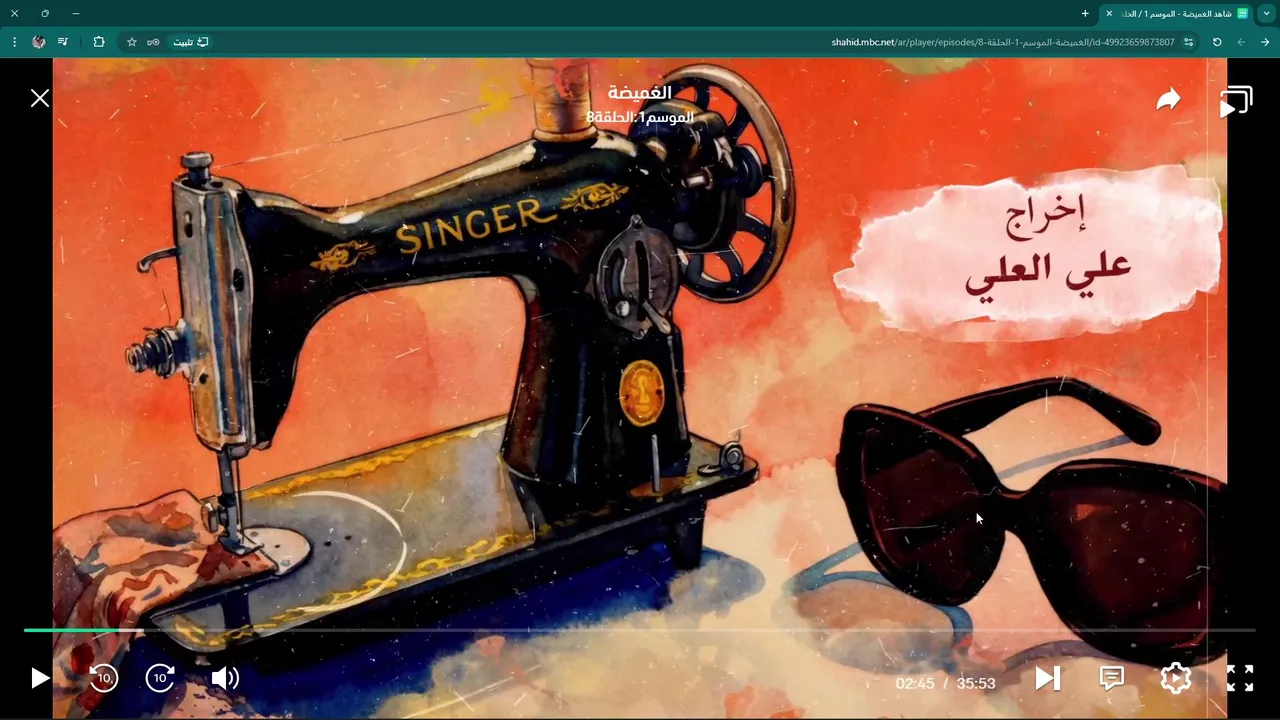Screen dimensions: 1280x720
Task: Share this episode via arrow icon
Action: point(1168,99)
